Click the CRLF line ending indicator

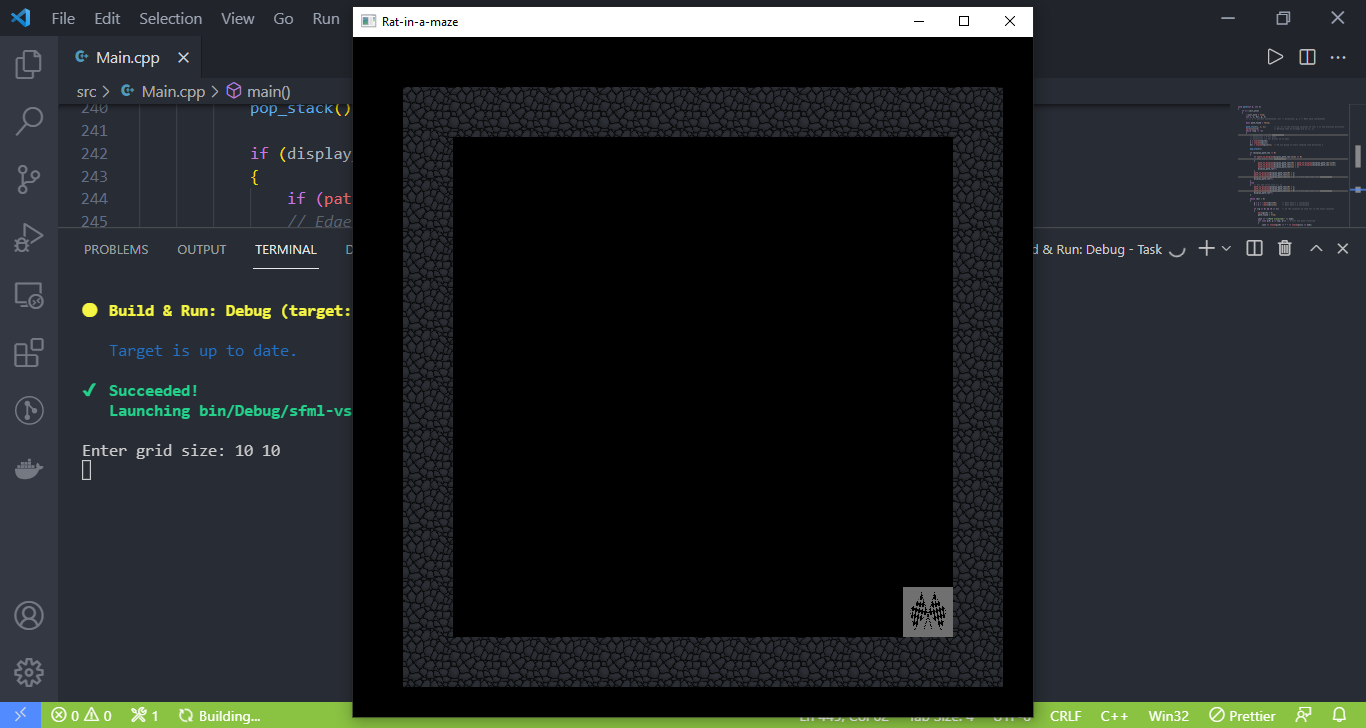coord(1065,715)
